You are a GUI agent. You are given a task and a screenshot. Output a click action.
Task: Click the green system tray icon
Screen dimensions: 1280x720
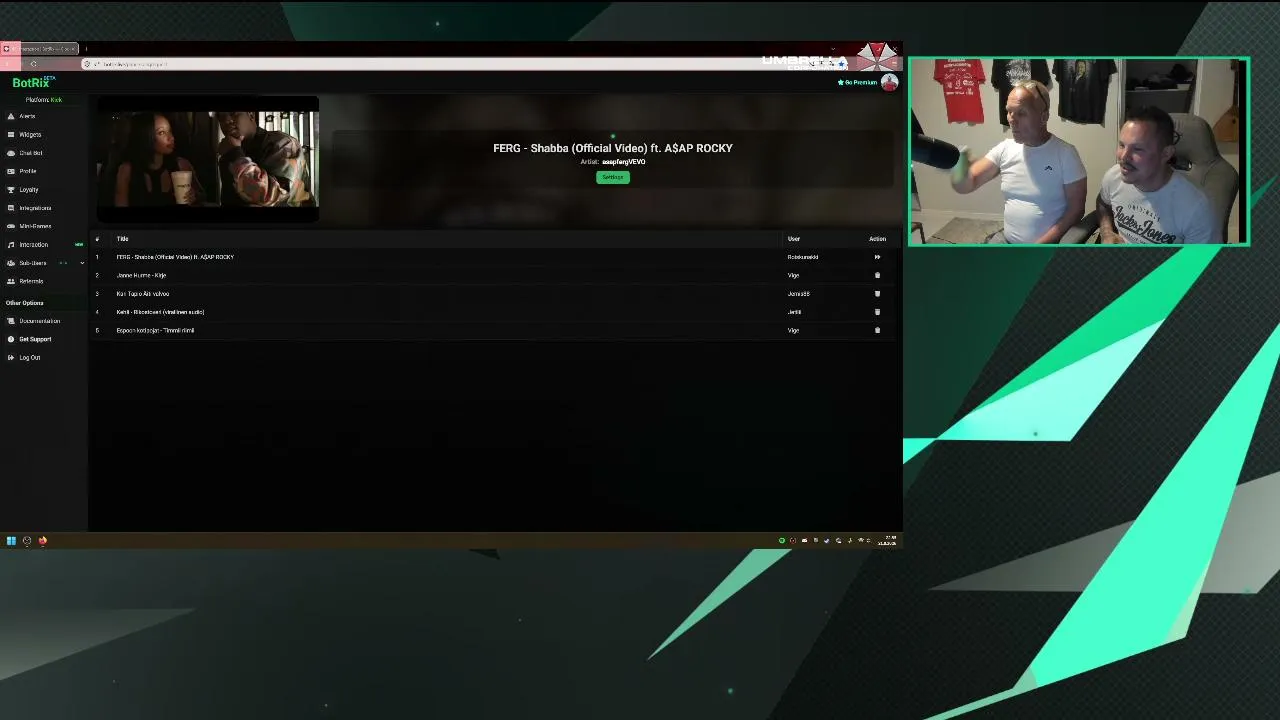pos(782,541)
